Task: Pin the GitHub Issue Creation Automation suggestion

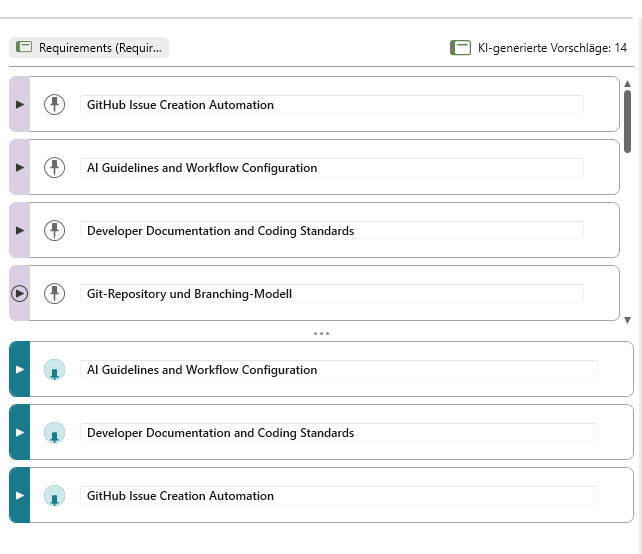Action: pyautogui.click(x=54, y=104)
